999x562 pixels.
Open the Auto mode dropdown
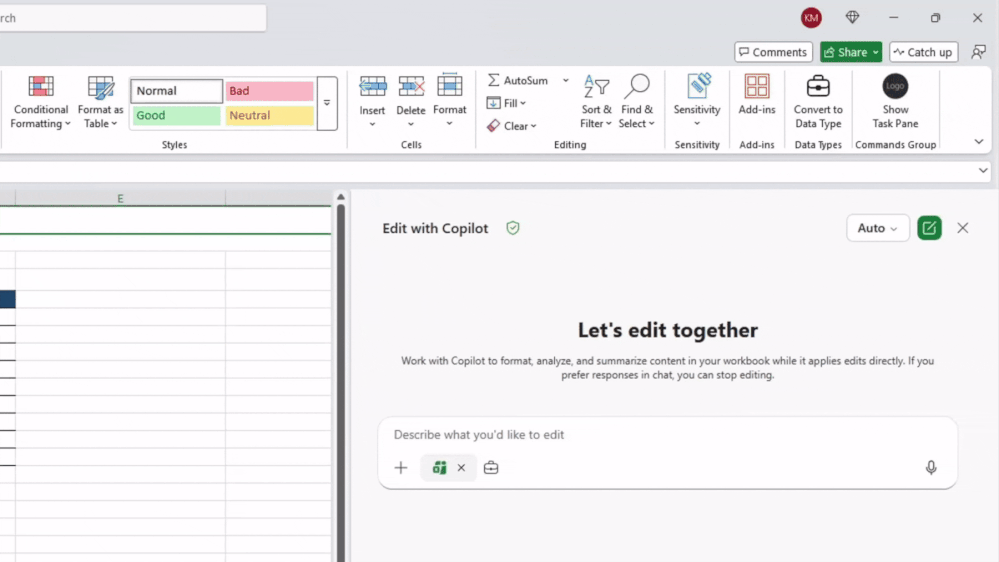877,228
